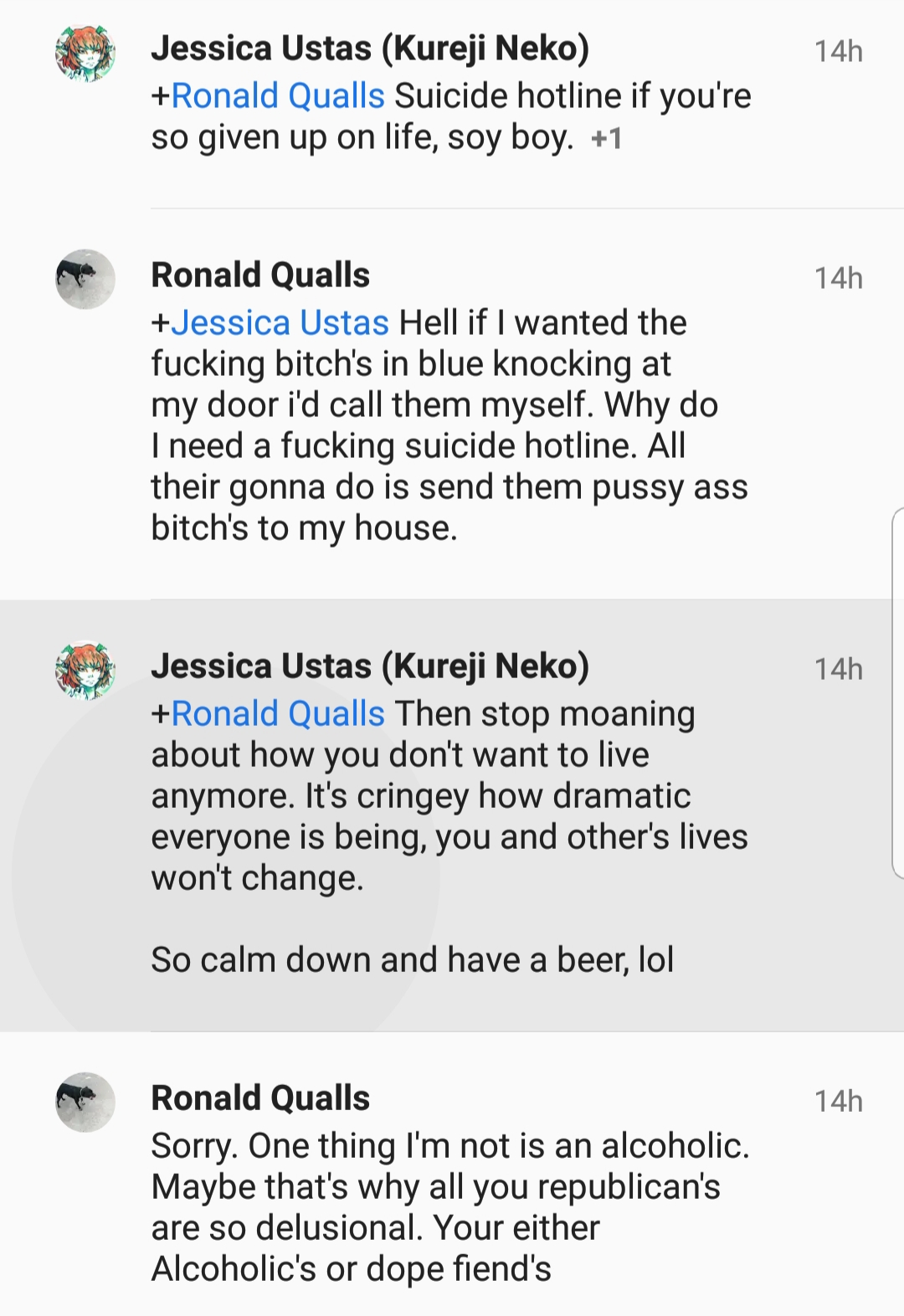Open +Ronald Qualls mention in highlighted comment
The width and height of the screenshot is (904, 1316).
point(268,713)
